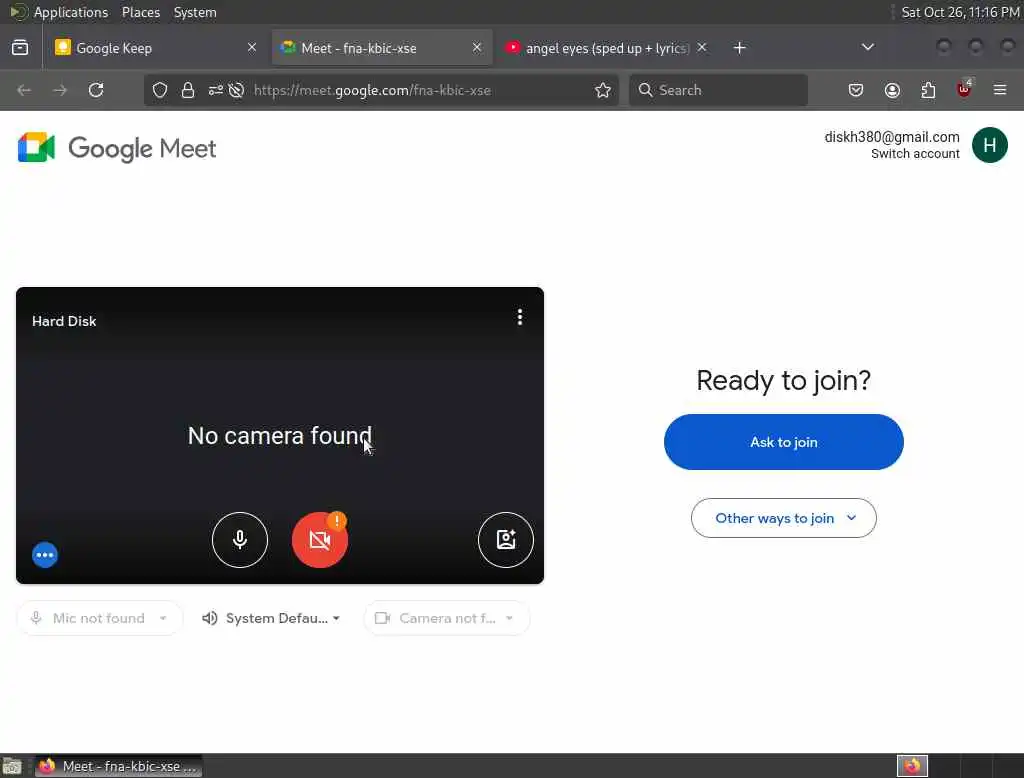Click the Ask to join button
Image resolution: width=1024 pixels, height=778 pixels.
(x=784, y=442)
